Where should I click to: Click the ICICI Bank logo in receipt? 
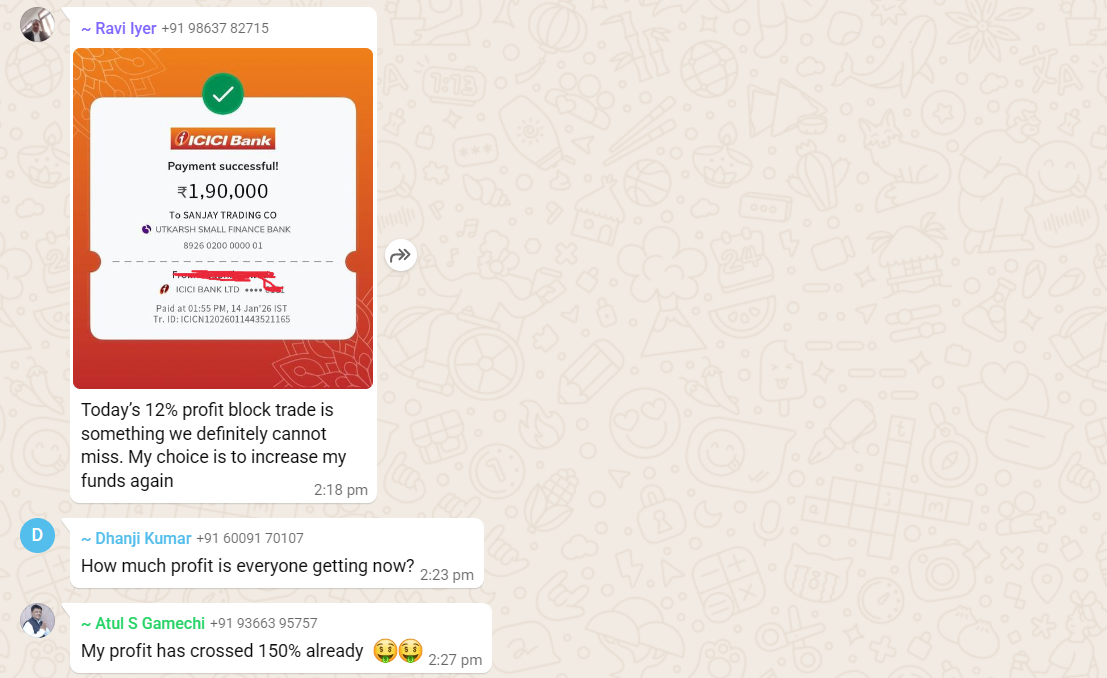pyautogui.click(x=223, y=139)
